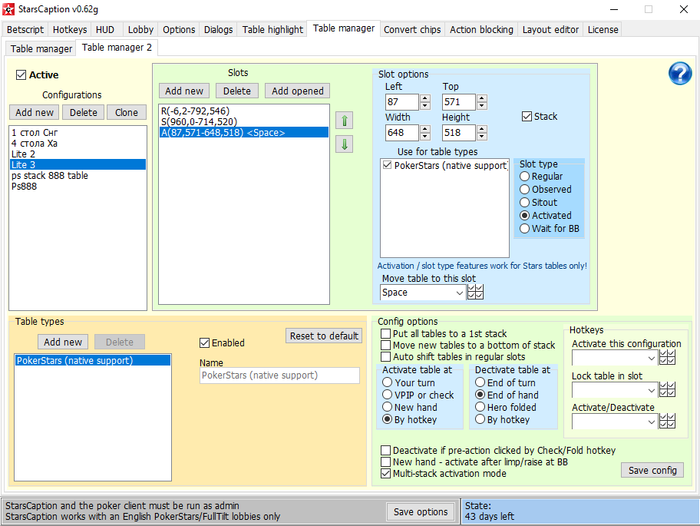This screenshot has width=700, height=526.
Task: Click the StarsCaption app icon in title bar
Action: click(x=9, y=9)
